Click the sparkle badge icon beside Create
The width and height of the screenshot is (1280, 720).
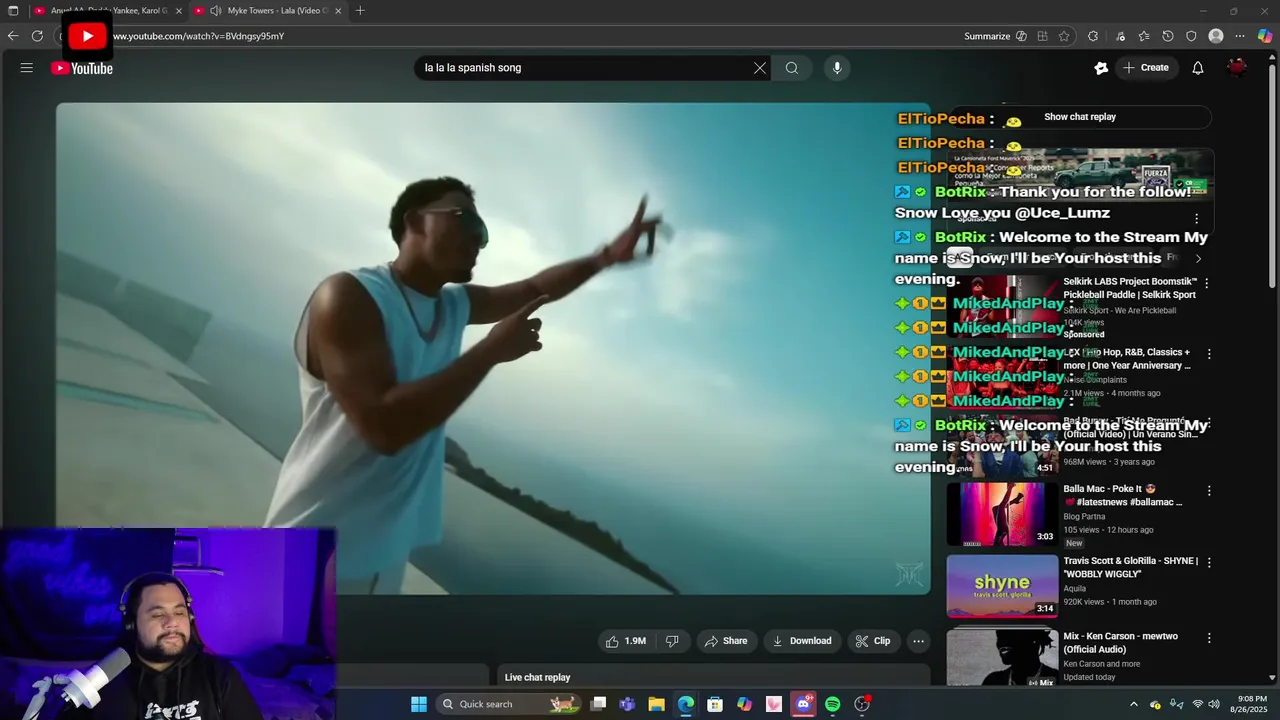coord(1101,68)
